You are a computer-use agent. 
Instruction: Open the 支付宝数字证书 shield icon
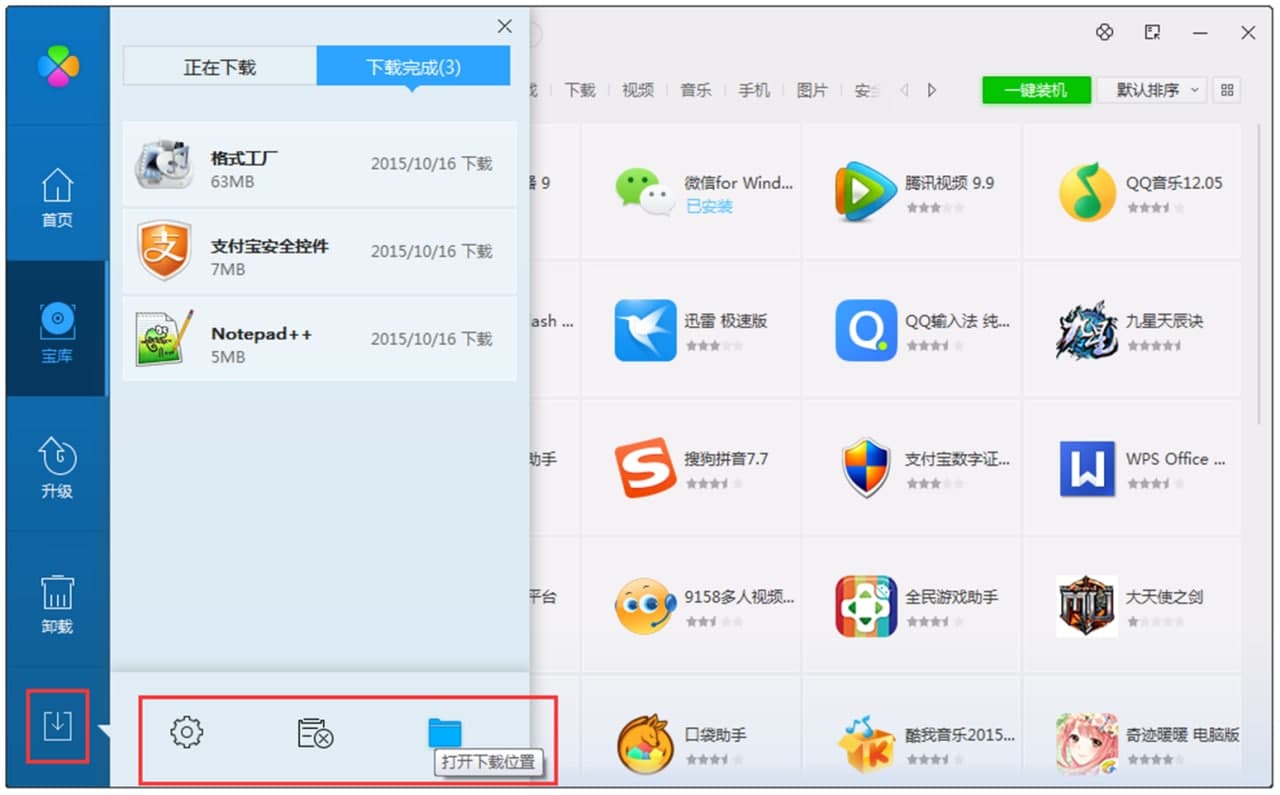866,467
